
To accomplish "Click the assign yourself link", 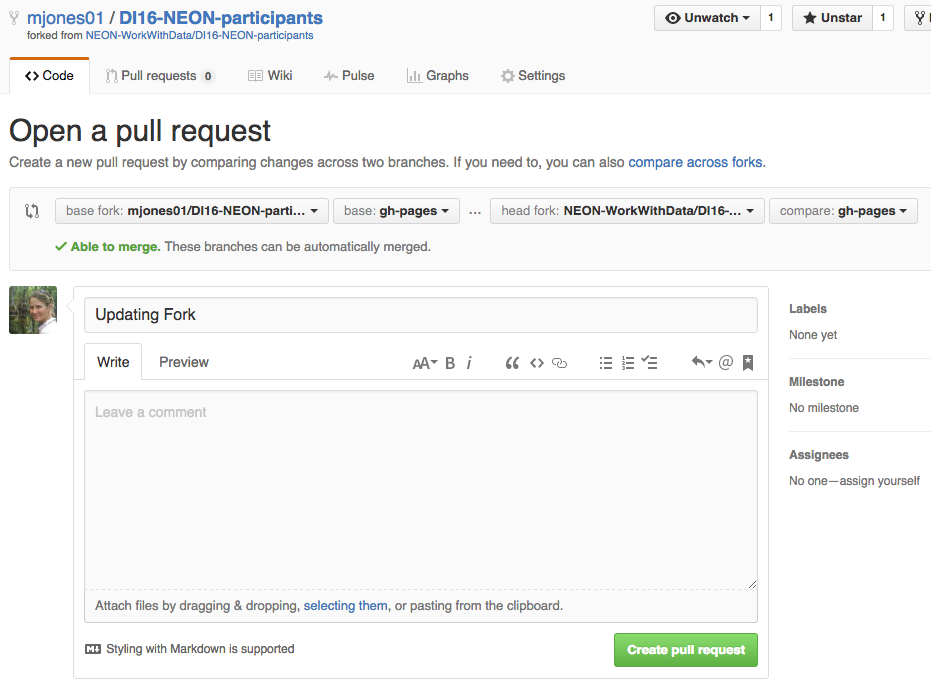I will [879, 481].
